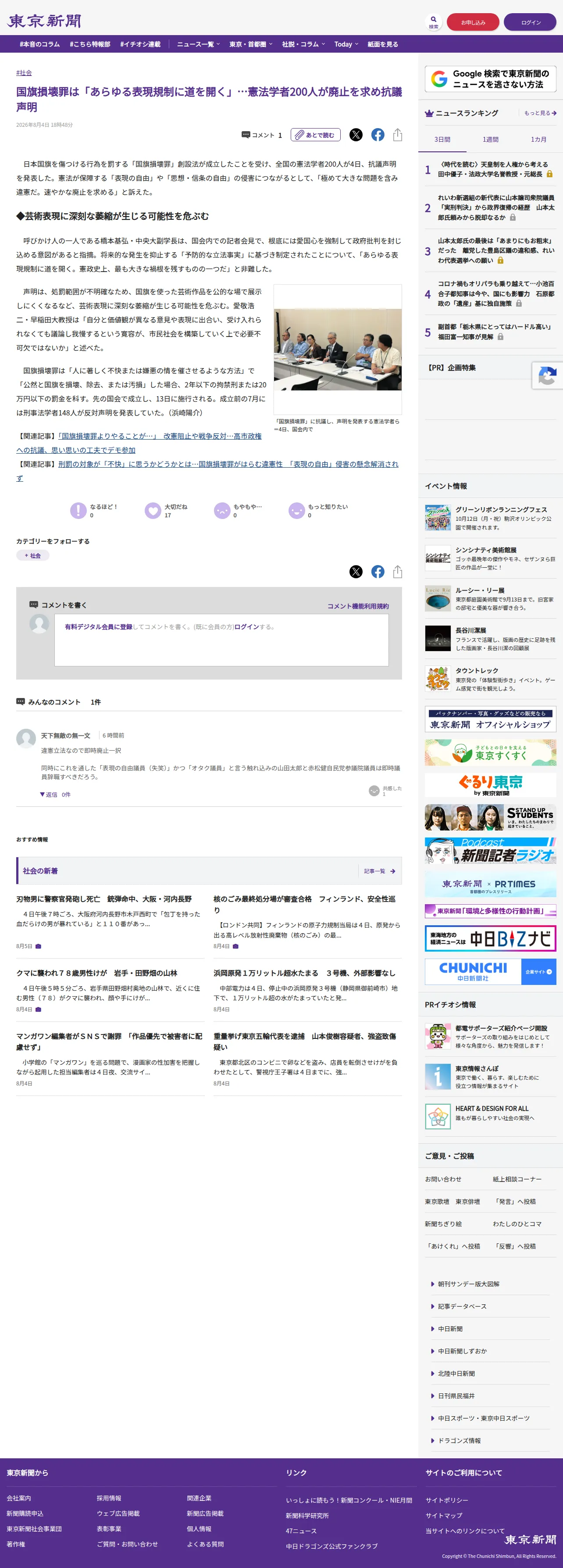Share on Facebook using icon above comment box
This screenshot has width=563, height=1568.
pos(378,571)
